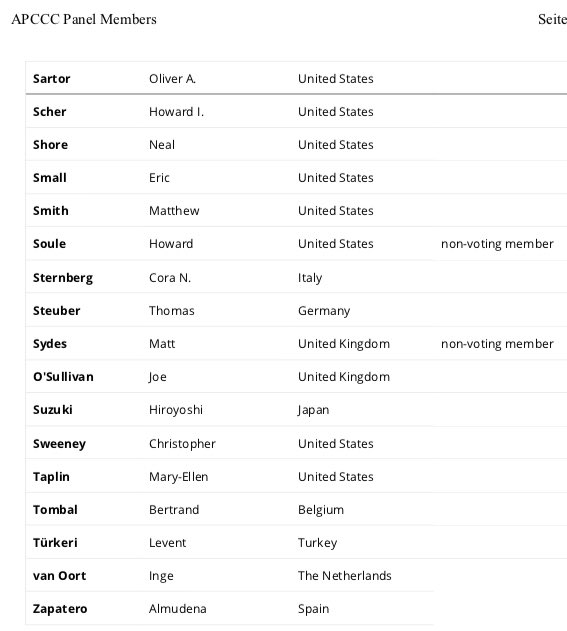Click Christopher in the Sweeney row
The image size is (567, 631).
(x=182, y=443)
